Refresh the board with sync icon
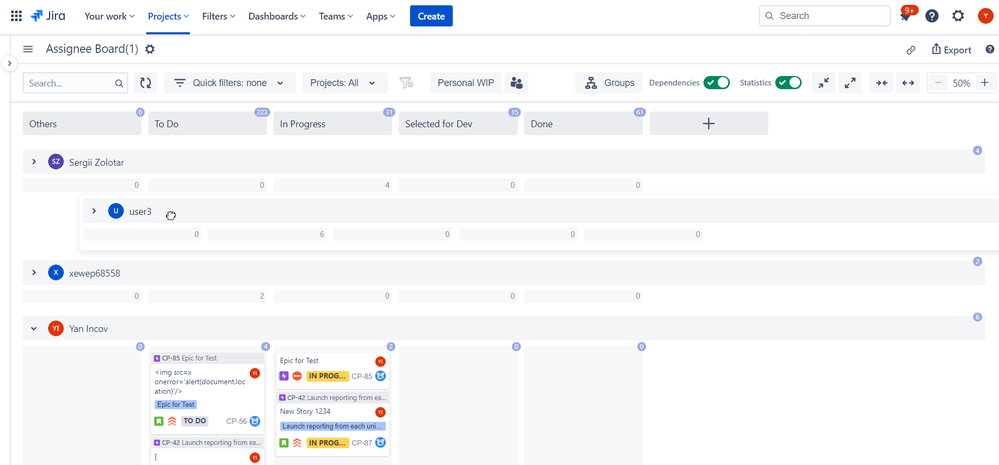The image size is (999, 465). [x=146, y=83]
